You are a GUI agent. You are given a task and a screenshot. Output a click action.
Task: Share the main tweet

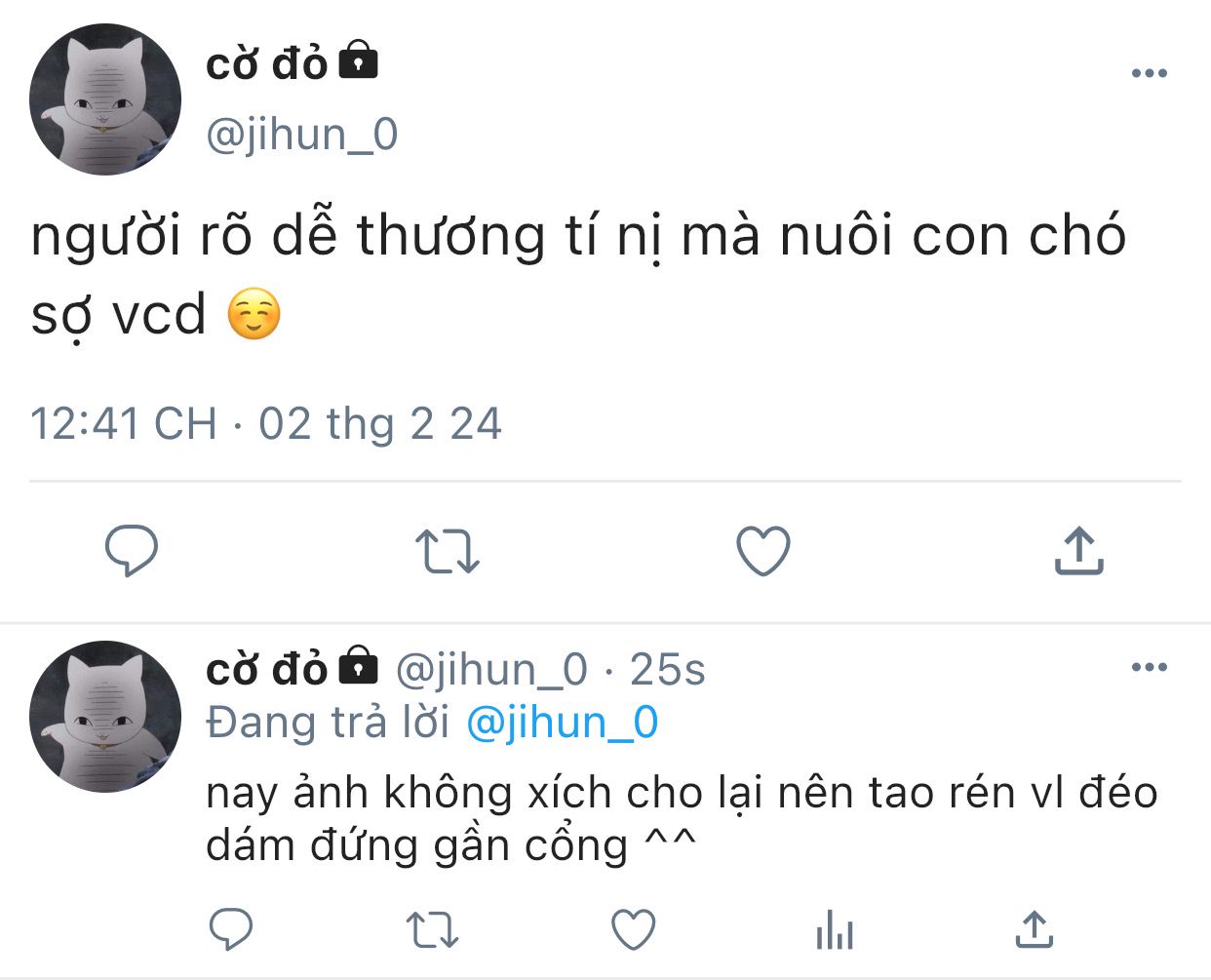click(1078, 550)
